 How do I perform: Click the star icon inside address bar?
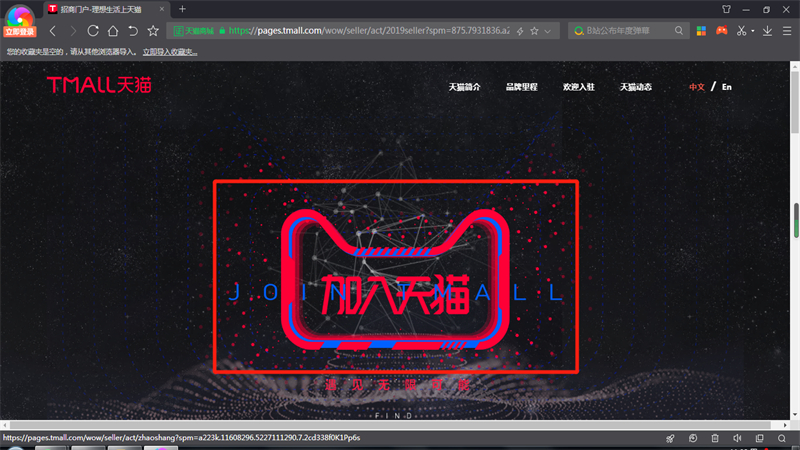coord(534,31)
